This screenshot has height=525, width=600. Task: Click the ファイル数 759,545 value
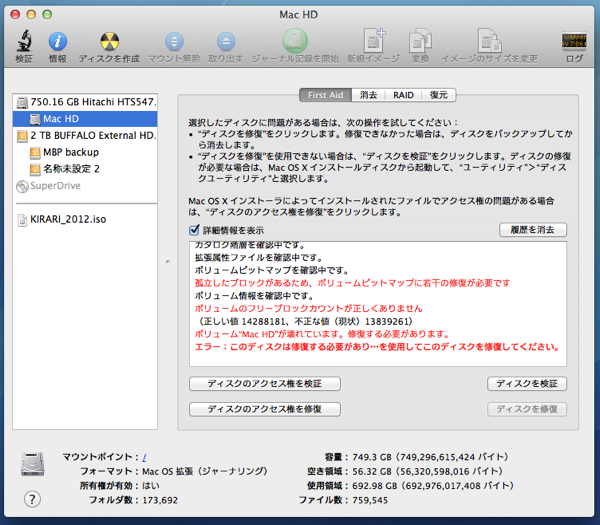click(x=370, y=500)
